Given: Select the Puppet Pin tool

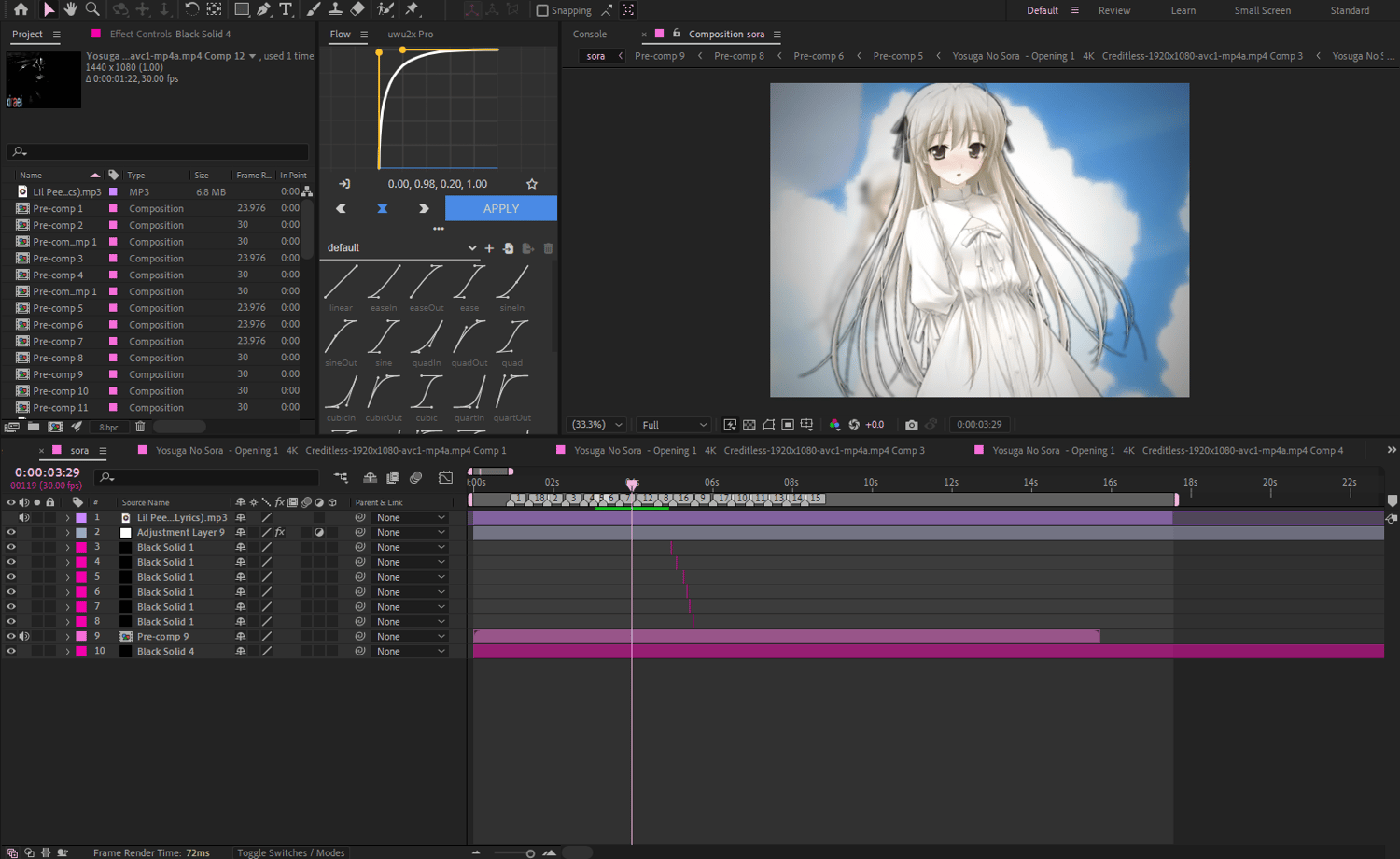Looking at the screenshot, I should click(412, 9).
